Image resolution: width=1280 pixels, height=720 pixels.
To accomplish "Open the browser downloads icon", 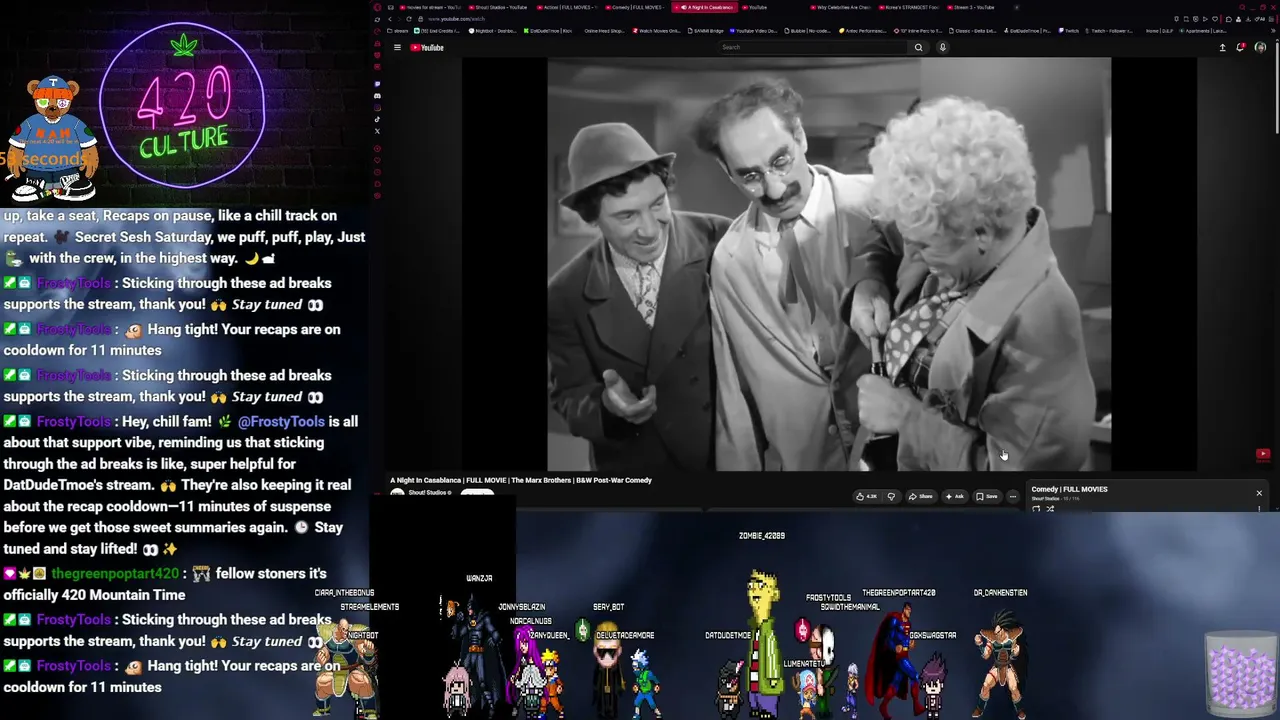I will click(x=1250, y=19).
